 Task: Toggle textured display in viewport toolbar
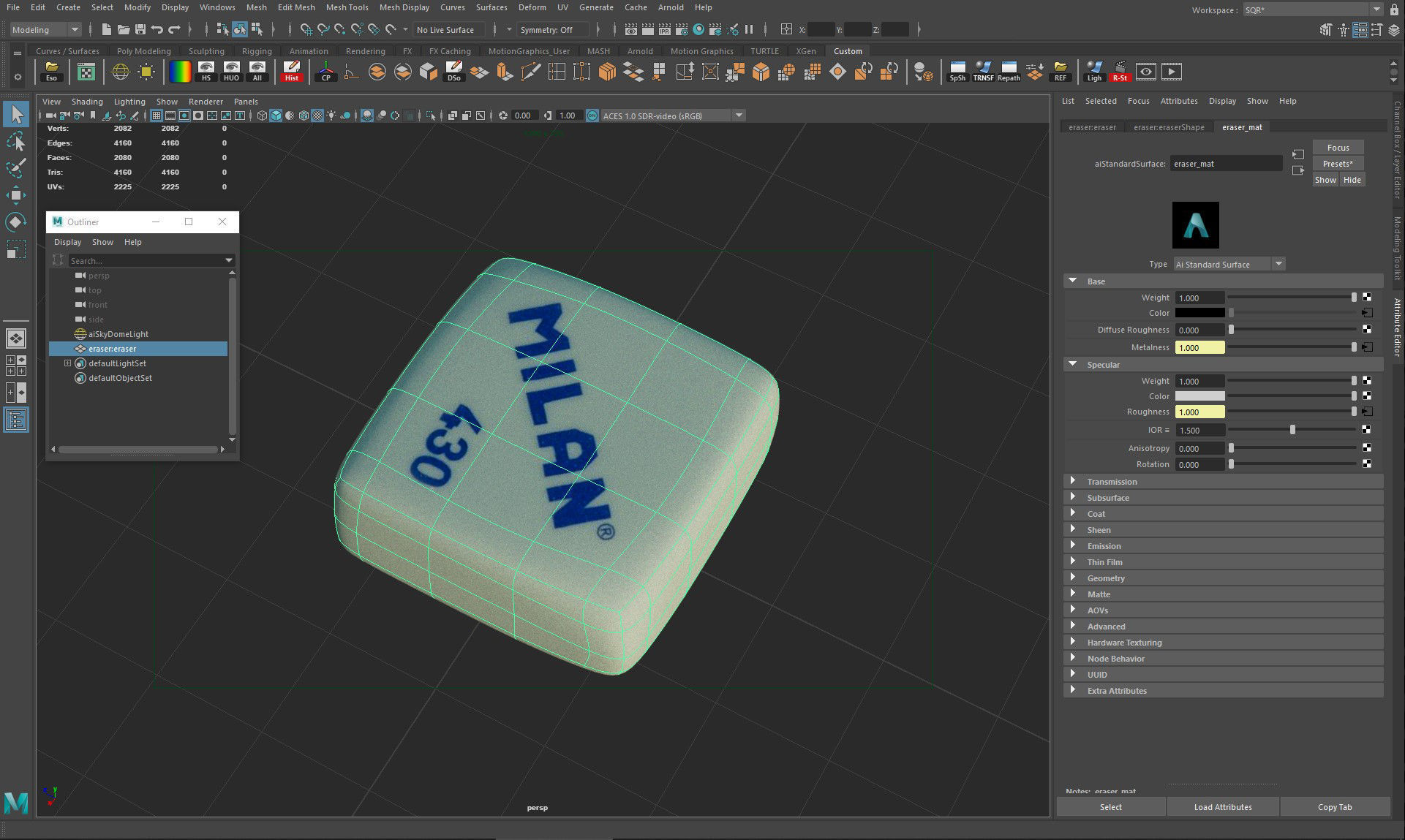pyautogui.click(x=317, y=116)
